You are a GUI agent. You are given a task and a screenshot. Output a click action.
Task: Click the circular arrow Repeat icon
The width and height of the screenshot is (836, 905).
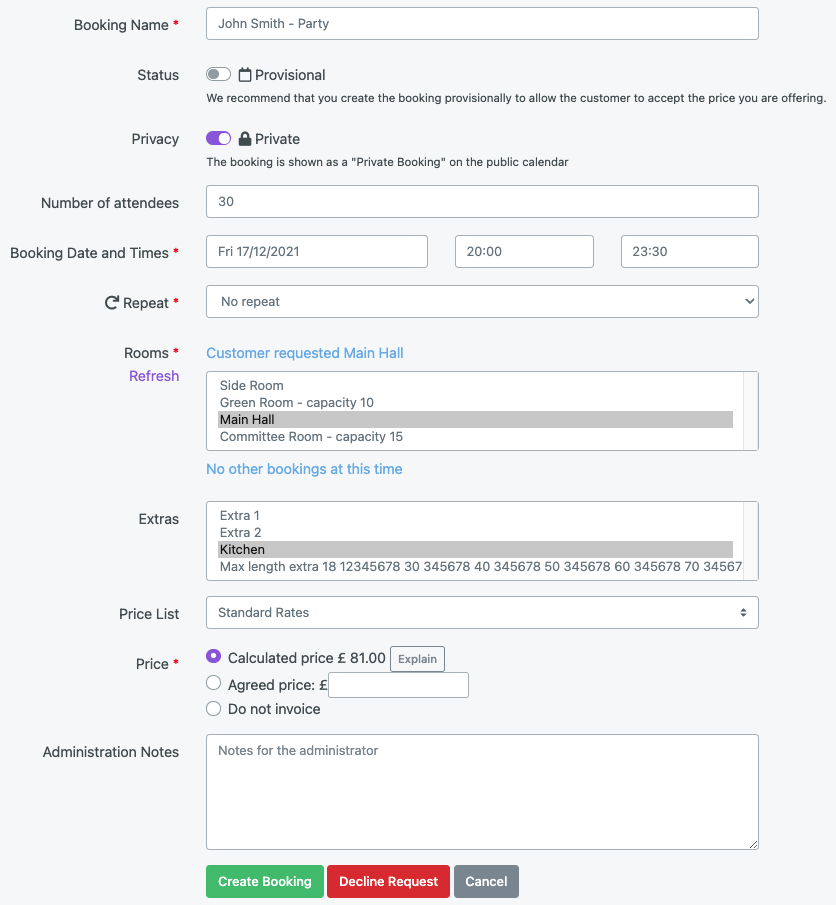pyautogui.click(x=111, y=302)
